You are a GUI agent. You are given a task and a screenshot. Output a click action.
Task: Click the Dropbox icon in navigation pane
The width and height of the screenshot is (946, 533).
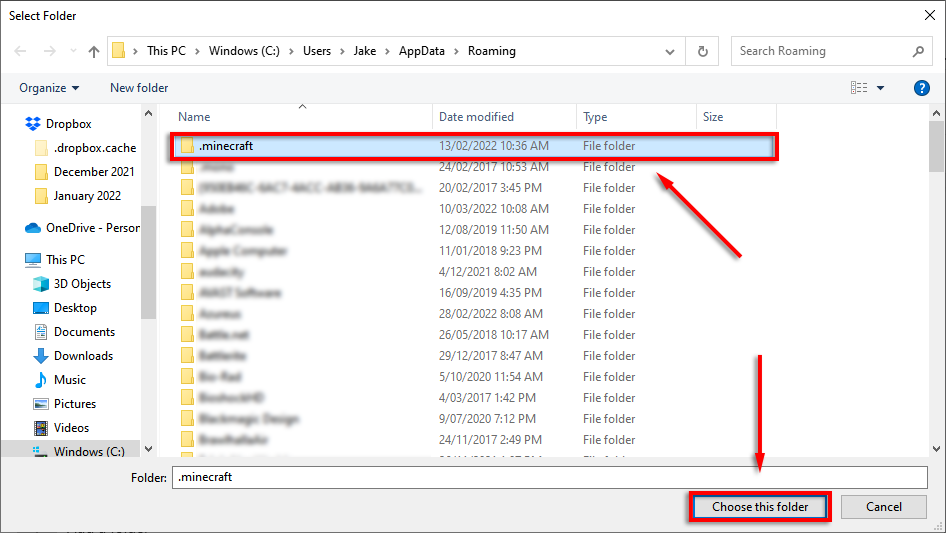click(x=33, y=124)
